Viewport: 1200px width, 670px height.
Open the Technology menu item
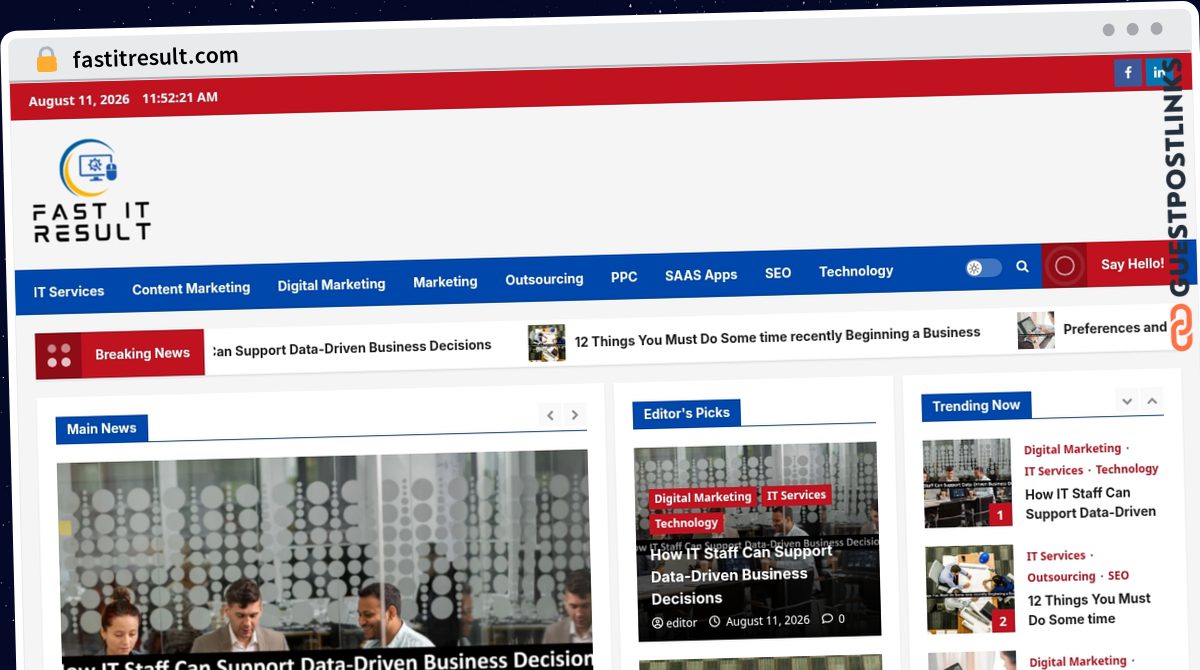tap(856, 271)
